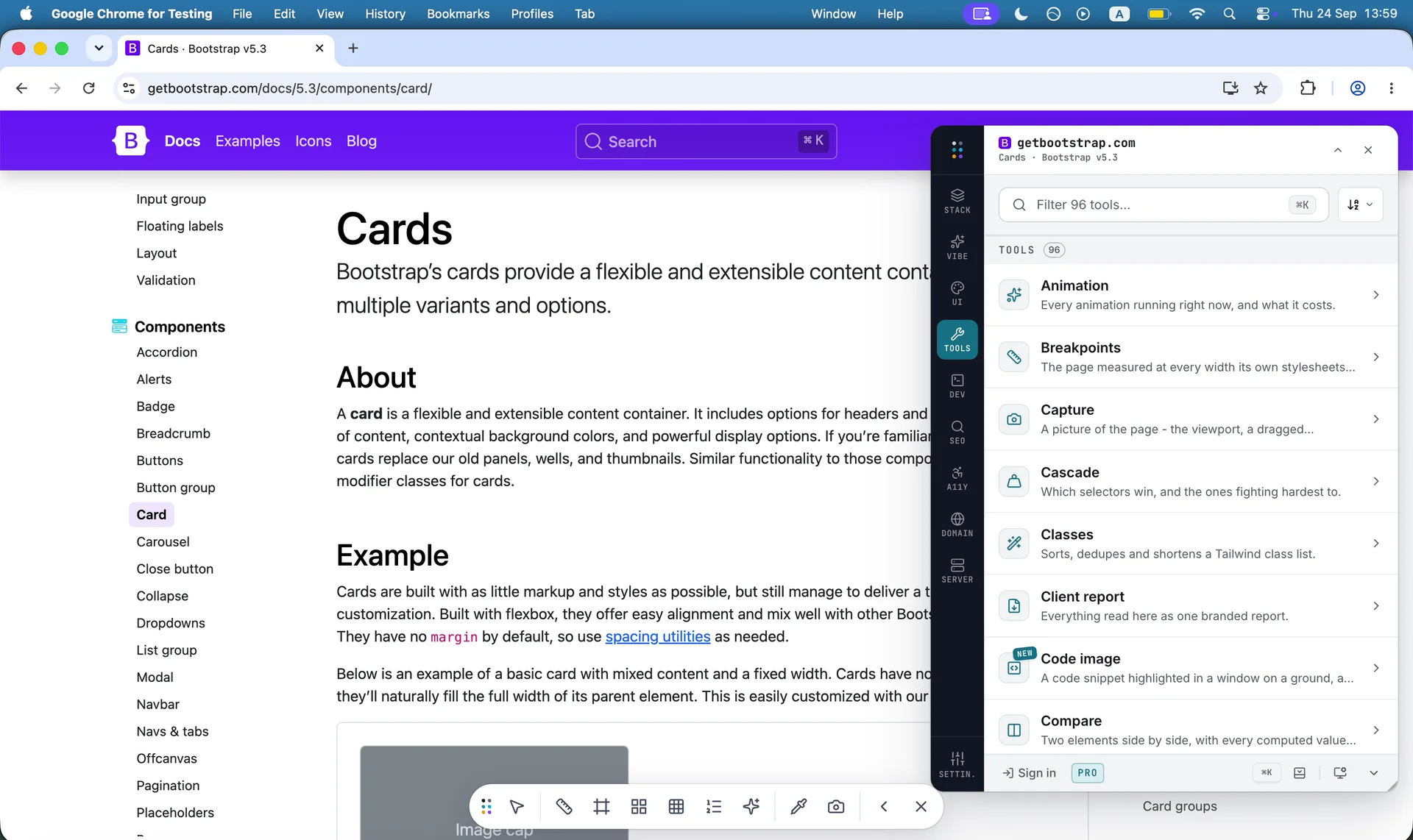The height and width of the screenshot is (840, 1413).
Task: Collapse the floating toolbar with the left chevron
Action: [884, 807]
